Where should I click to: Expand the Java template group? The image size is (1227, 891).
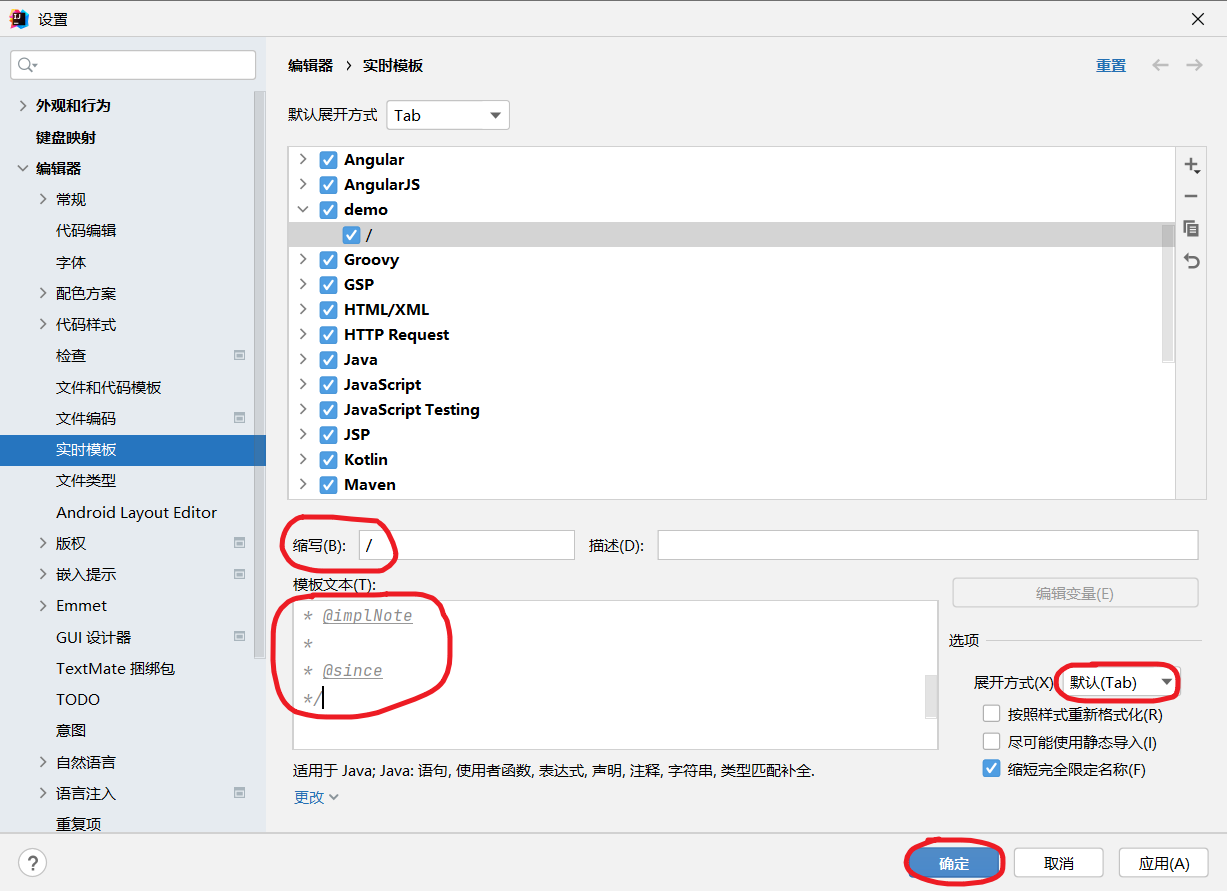point(303,360)
